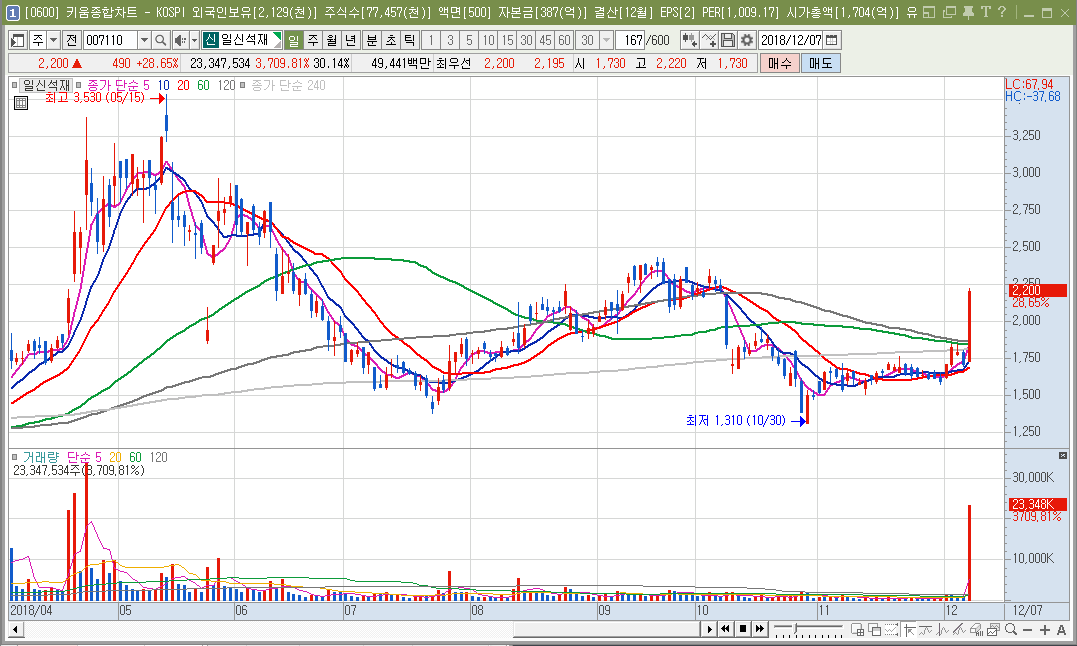Open the calendar date picker icon
The image size is (1077, 646).
coord(832,40)
